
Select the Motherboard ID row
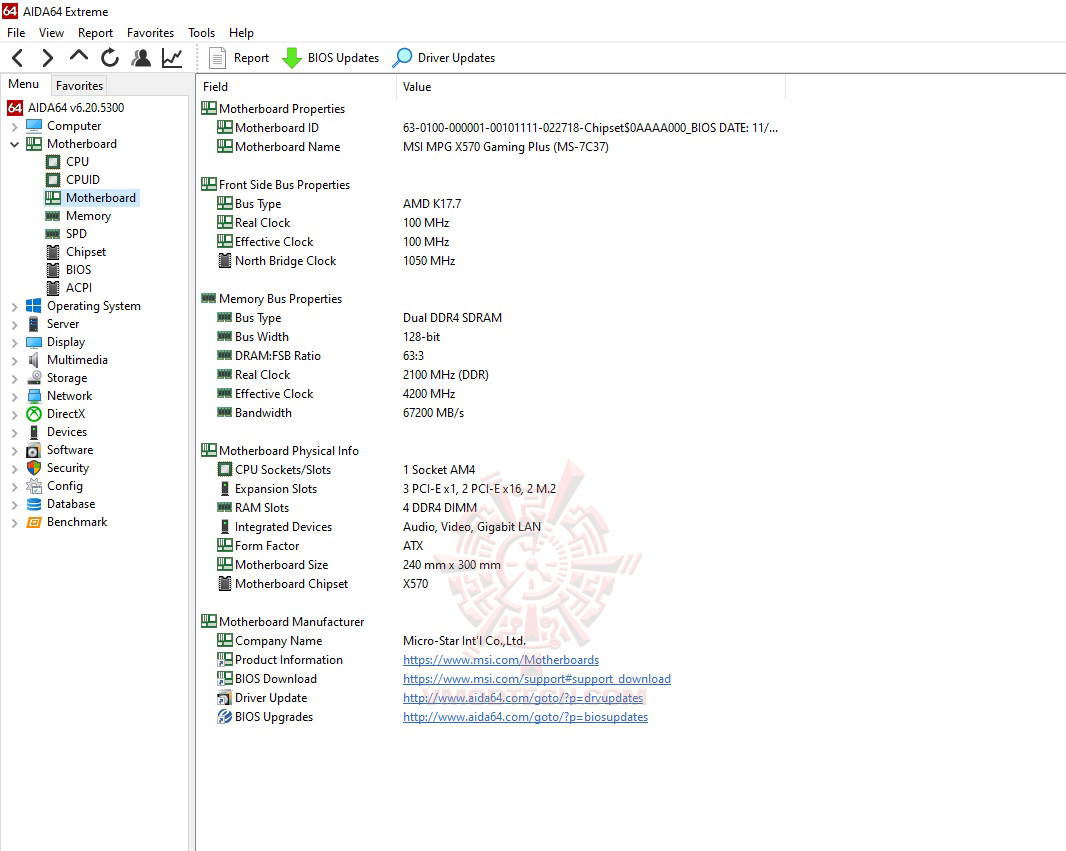pyautogui.click(x=489, y=128)
